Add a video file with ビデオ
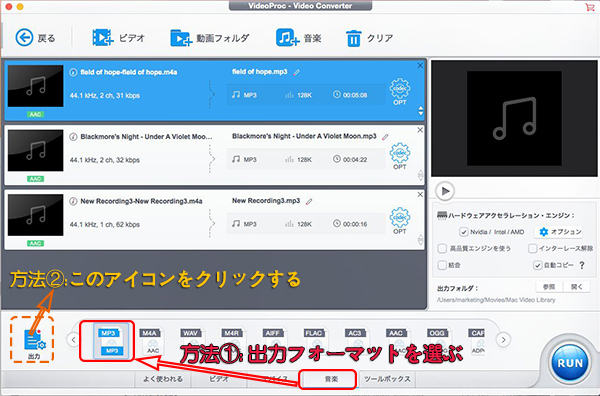Viewport: 600px width, 396px height. (119, 38)
